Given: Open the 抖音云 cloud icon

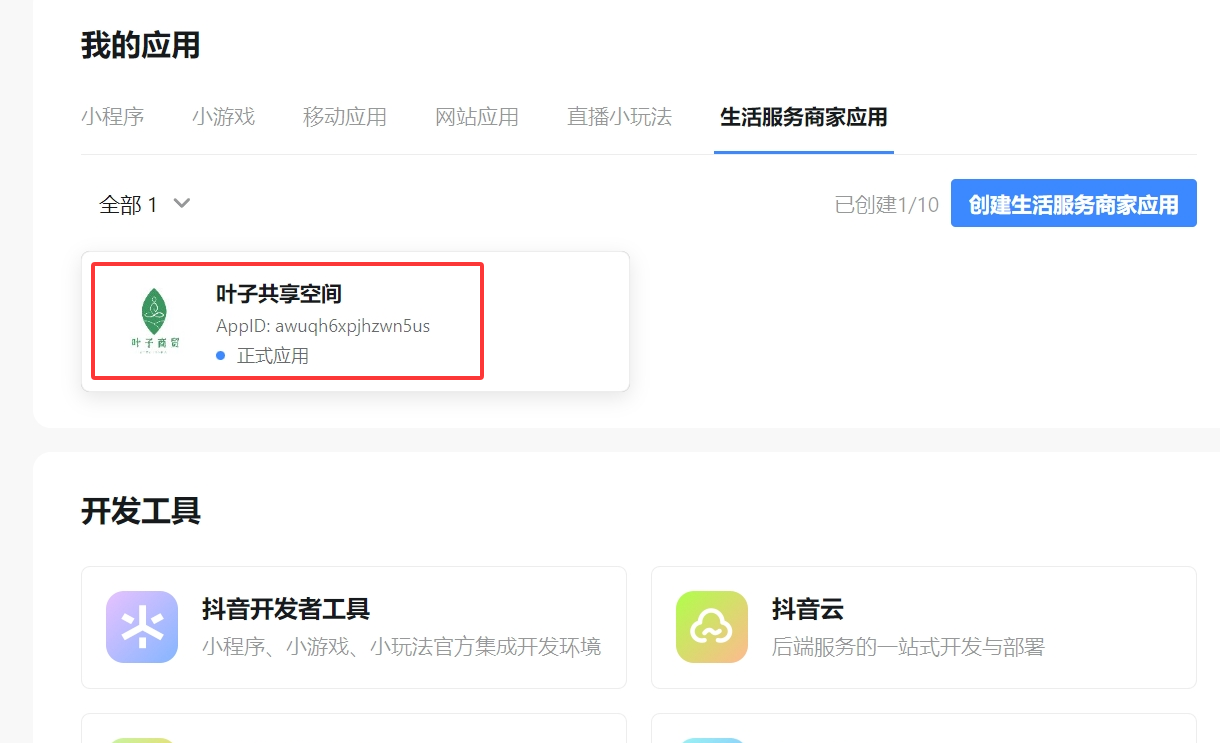Looking at the screenshot, I should (712, 627).
